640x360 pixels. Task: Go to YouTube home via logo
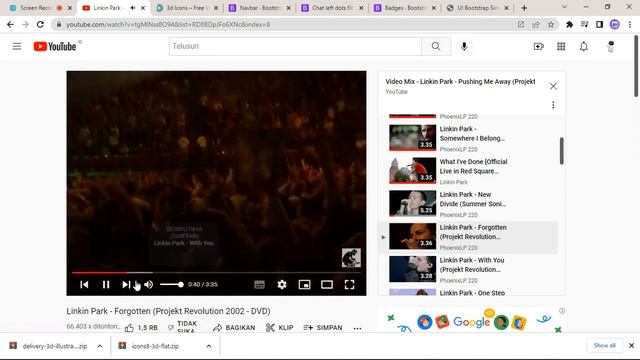tap(55, 47)
